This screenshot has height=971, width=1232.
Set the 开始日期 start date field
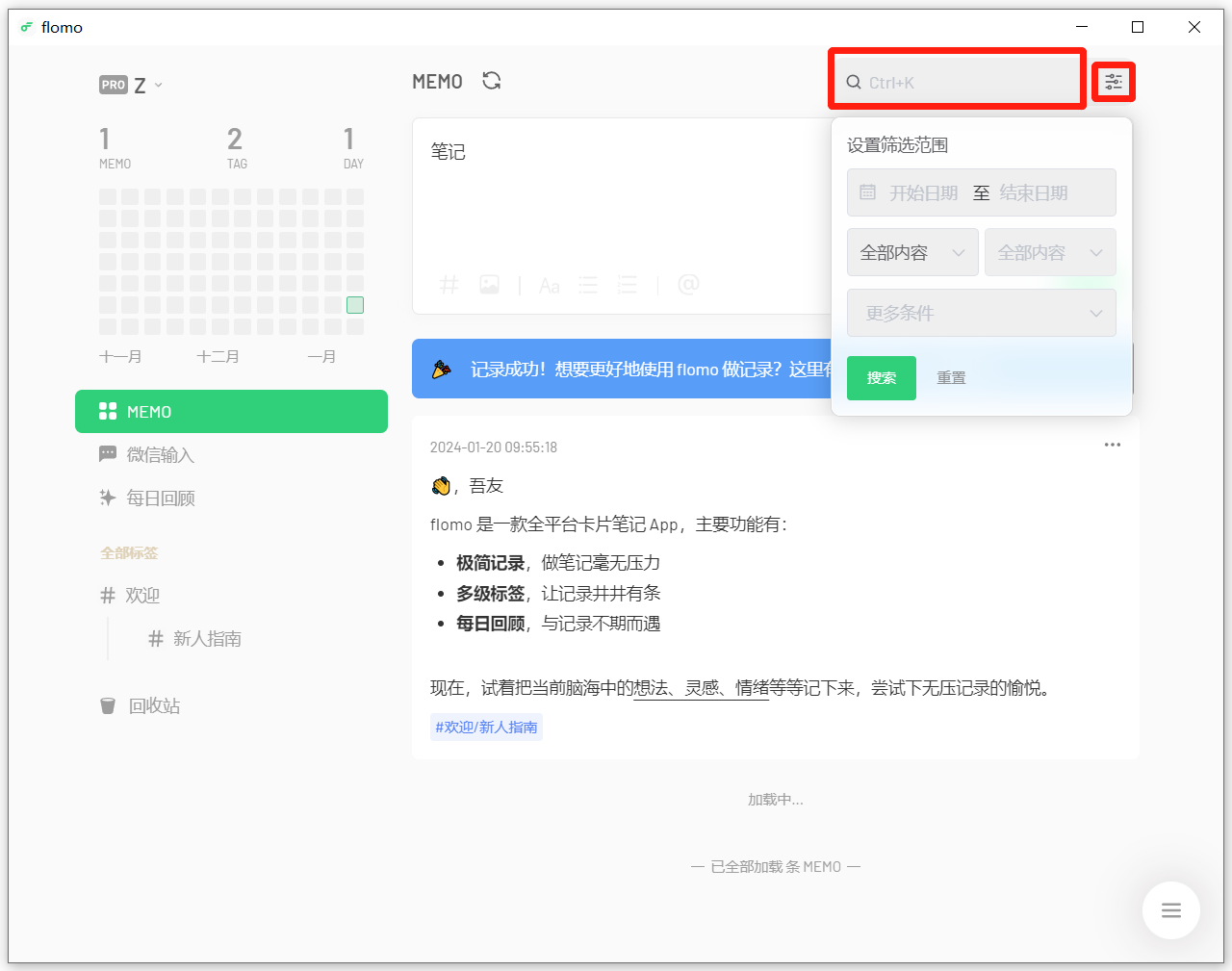[924, 192]
